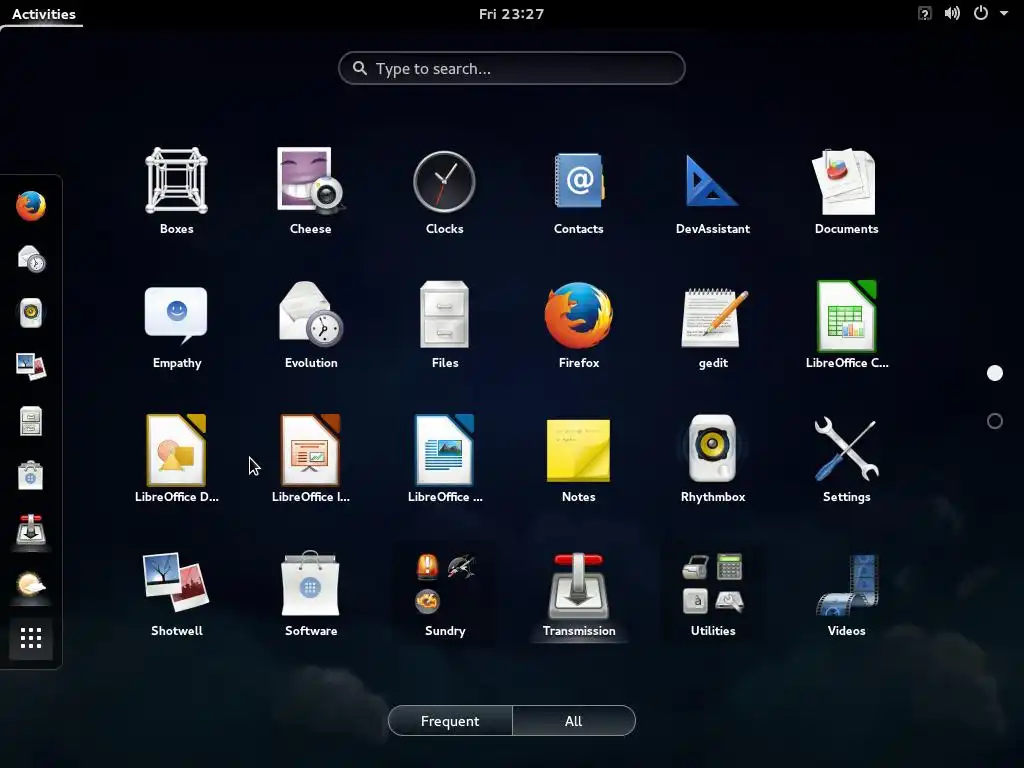Click Transmission in the dash
1024x768 pixels.
[x=31, y=529]
